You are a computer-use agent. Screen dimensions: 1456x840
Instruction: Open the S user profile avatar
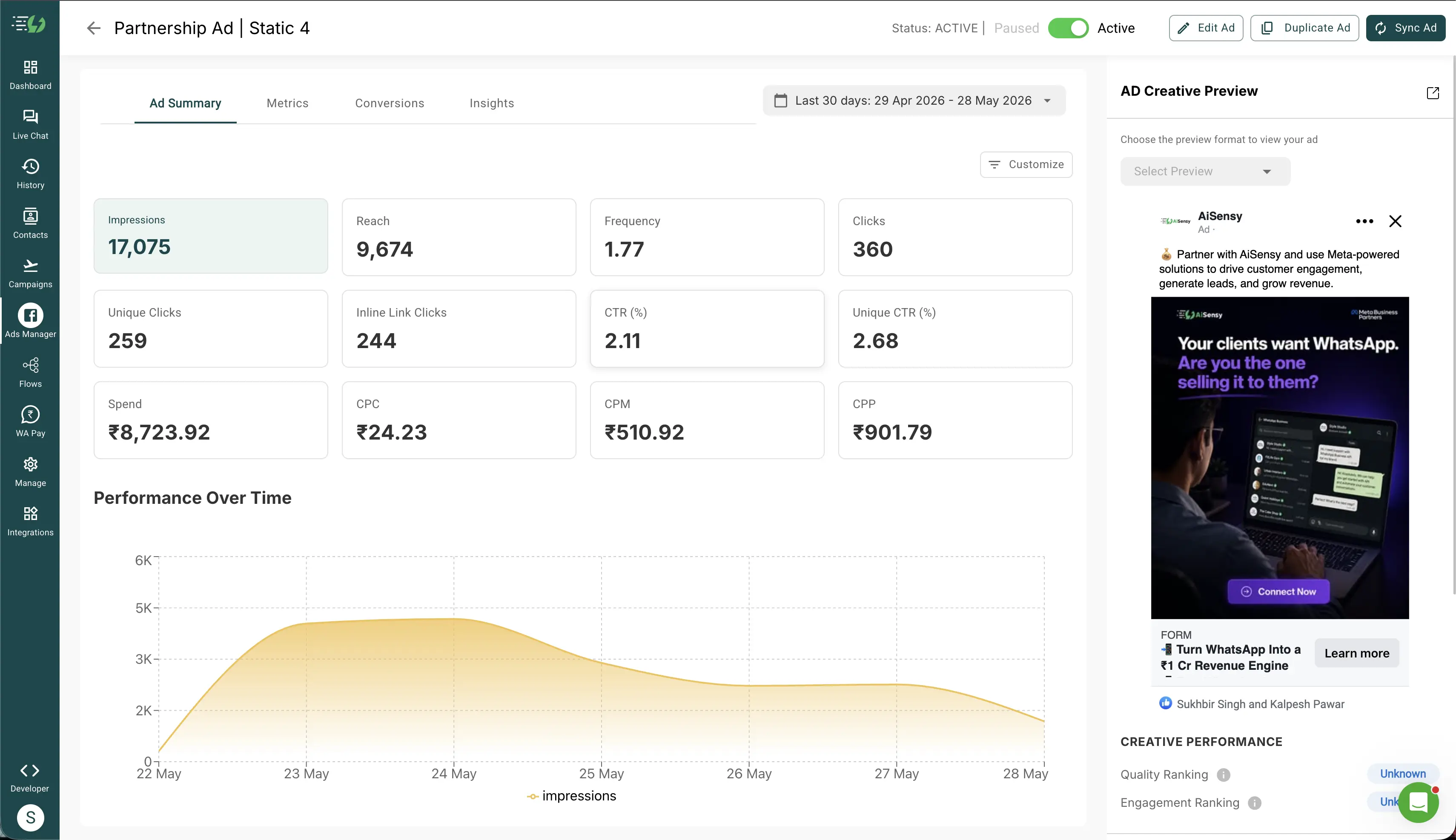coord(30,817)
